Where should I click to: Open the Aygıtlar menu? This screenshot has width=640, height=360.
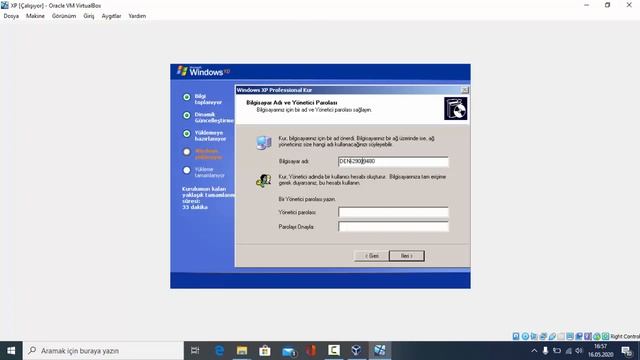pos(111,16)
